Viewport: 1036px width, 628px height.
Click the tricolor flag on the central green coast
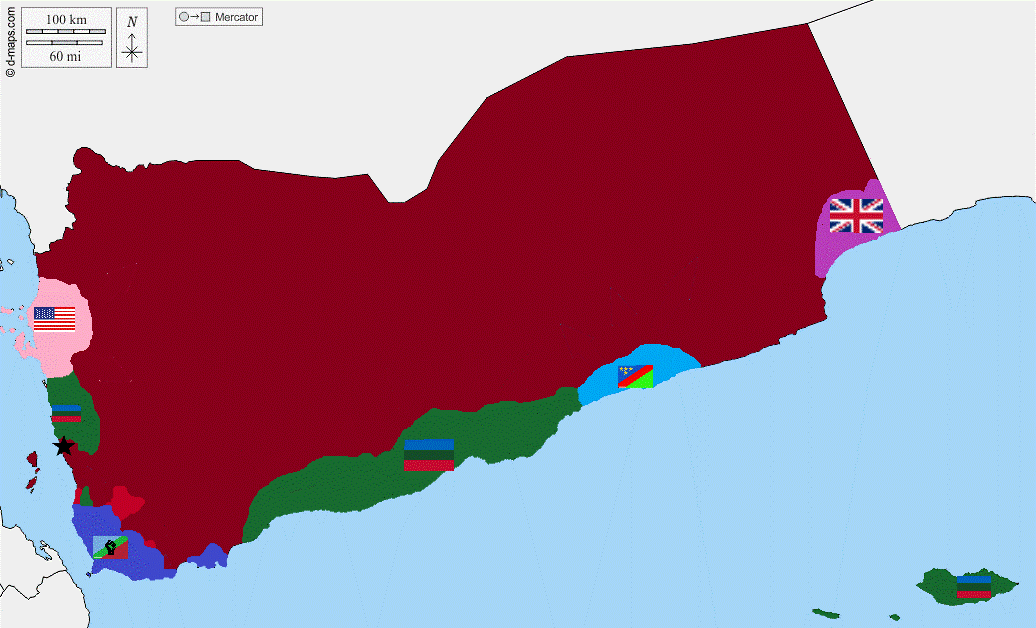[429, 455]
